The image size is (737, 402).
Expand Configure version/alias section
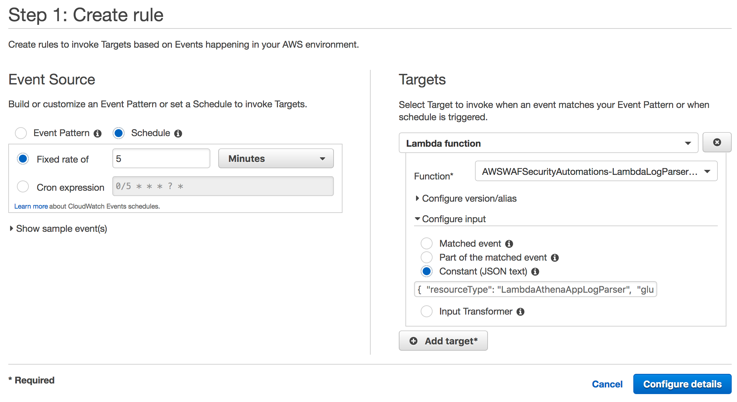pyautogui.click(x=465, y=198)
